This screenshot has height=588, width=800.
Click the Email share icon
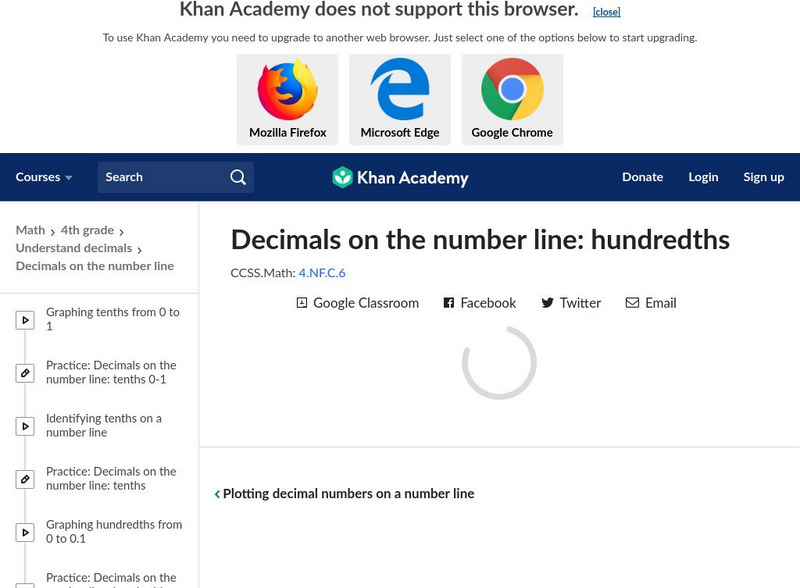tap(631, 302)
